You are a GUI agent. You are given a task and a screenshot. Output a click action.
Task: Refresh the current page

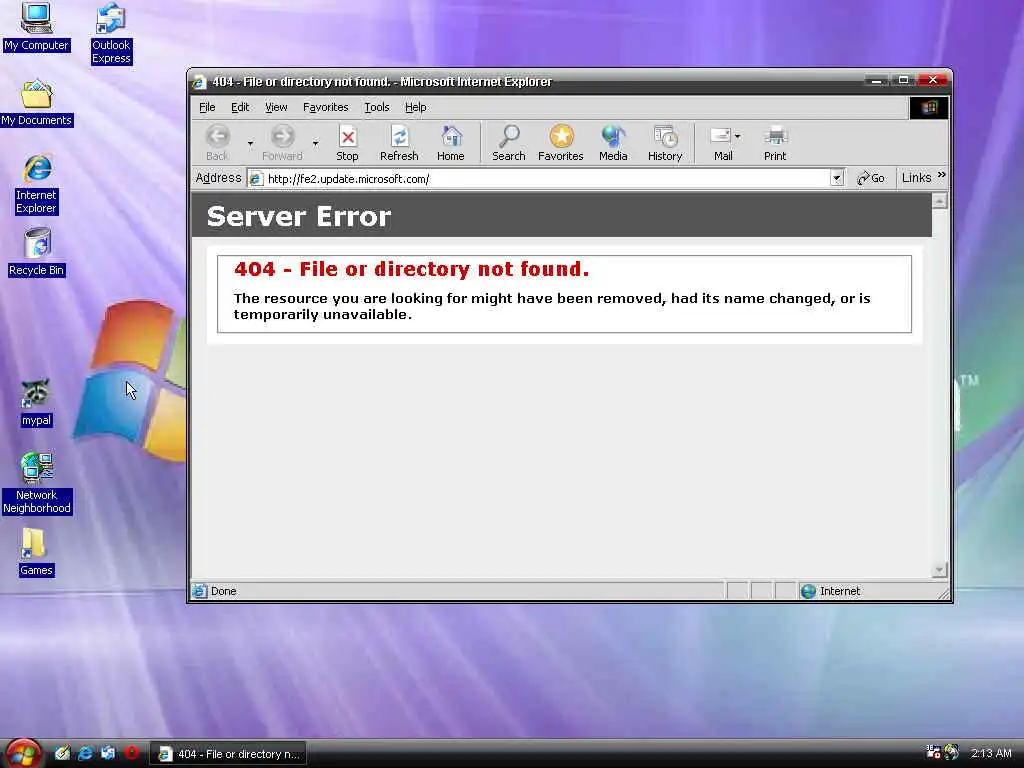[399, 143]
